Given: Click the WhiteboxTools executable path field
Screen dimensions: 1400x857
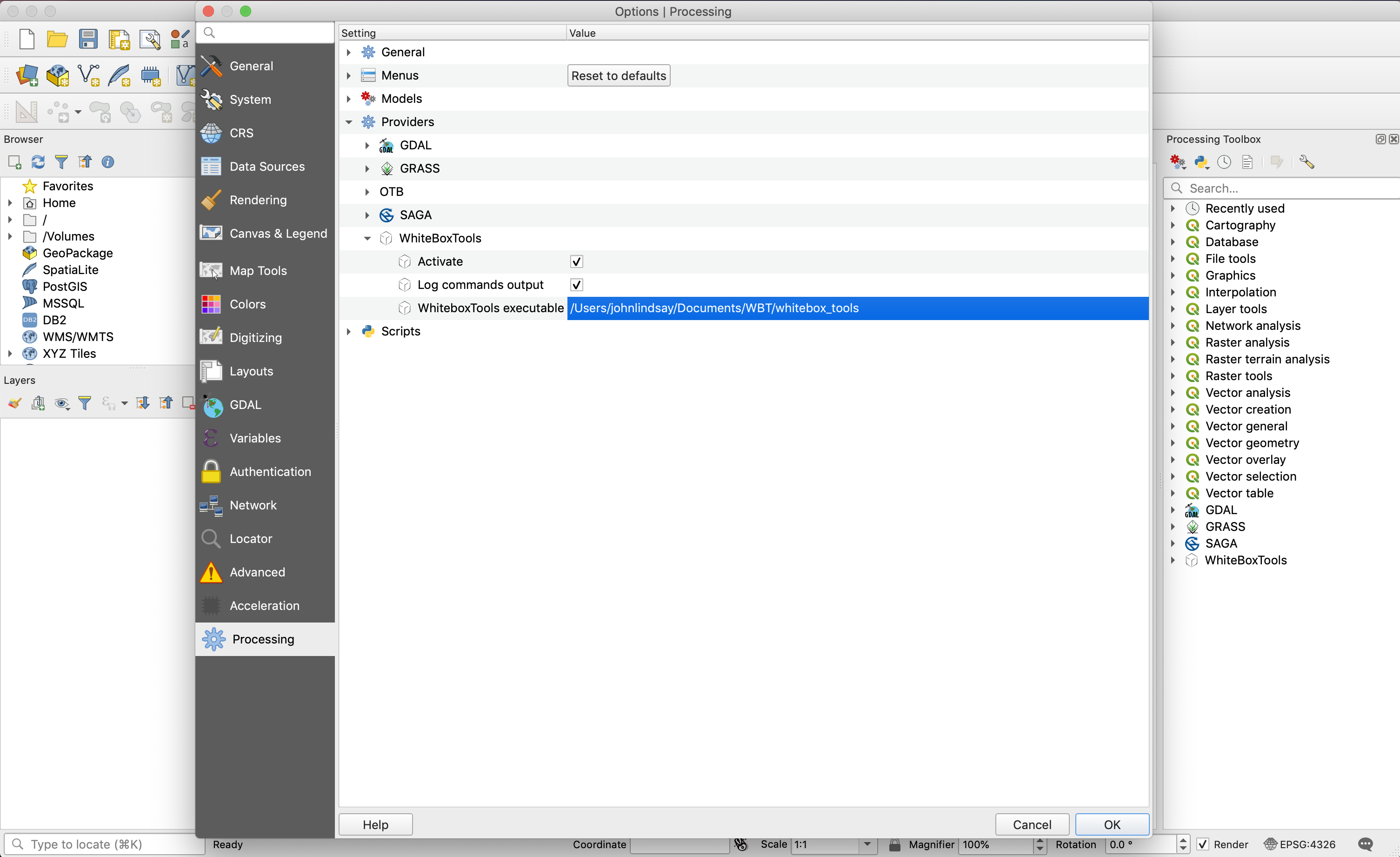Looking at the screenshot, I should tap(855, 308).
